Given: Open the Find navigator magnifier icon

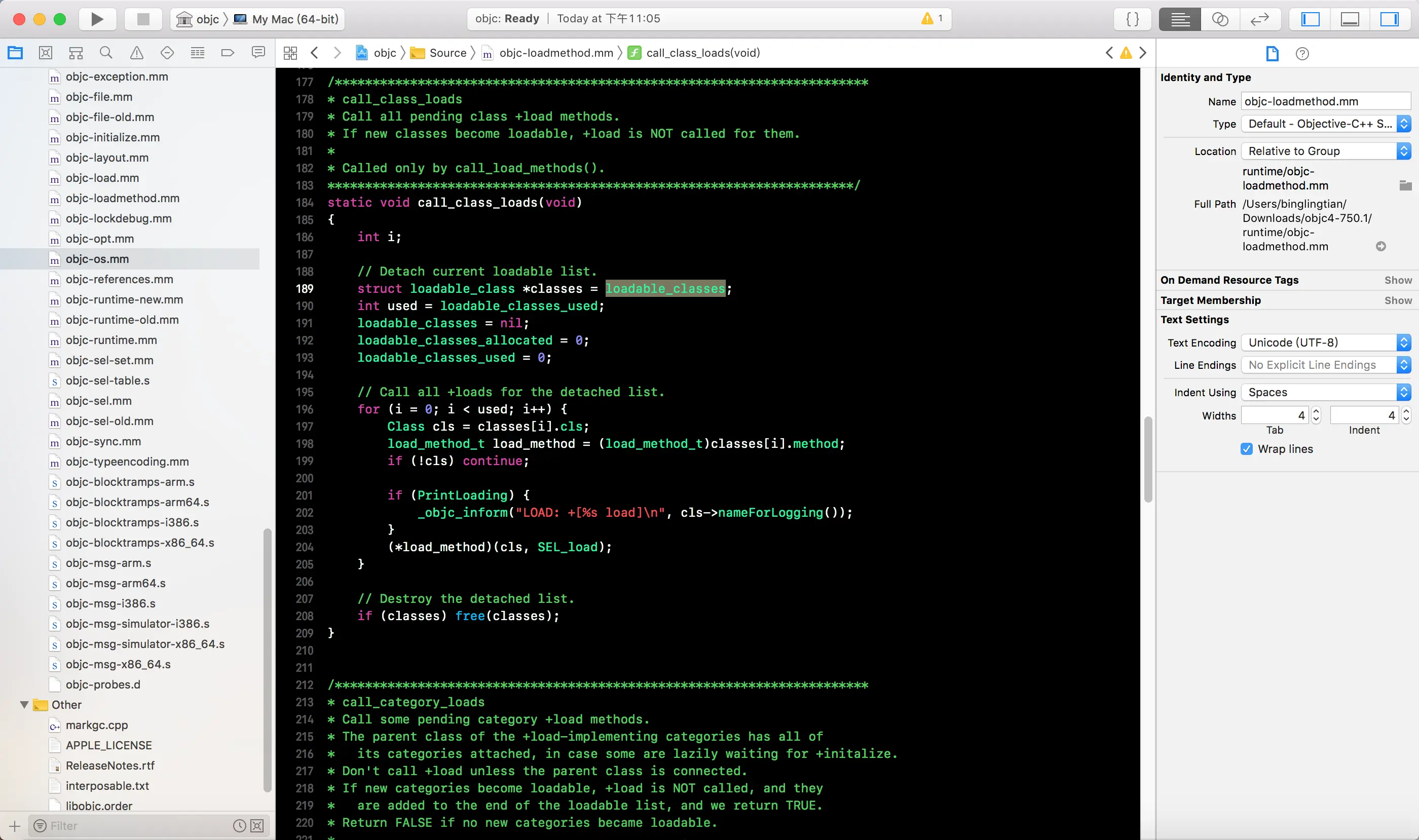Looking at the screenshot, I should (x=106, y=53).
